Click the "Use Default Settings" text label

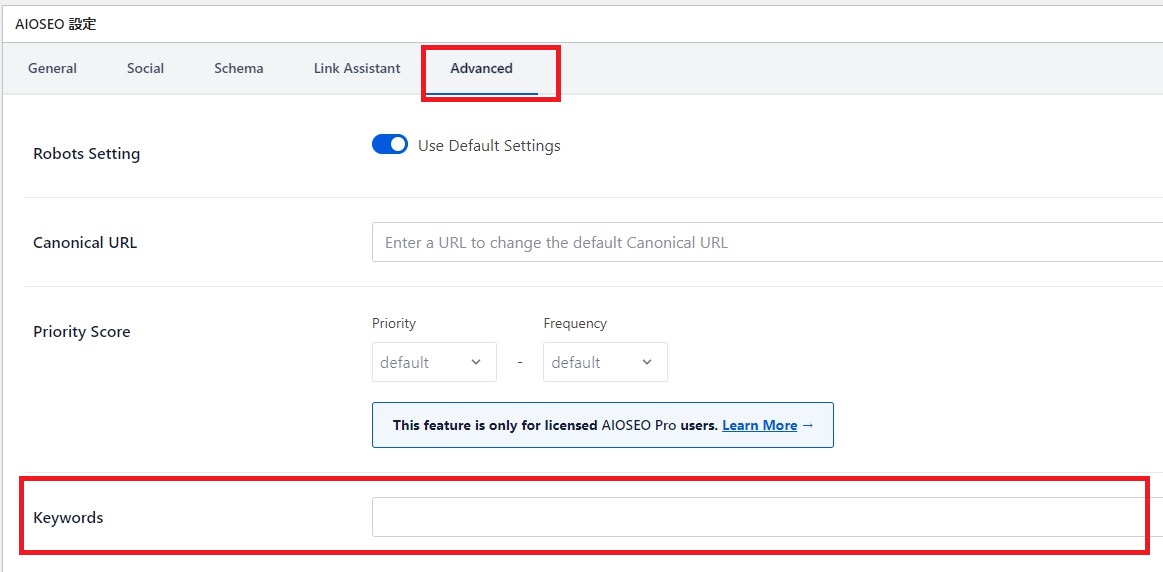[x=489, y=146]
